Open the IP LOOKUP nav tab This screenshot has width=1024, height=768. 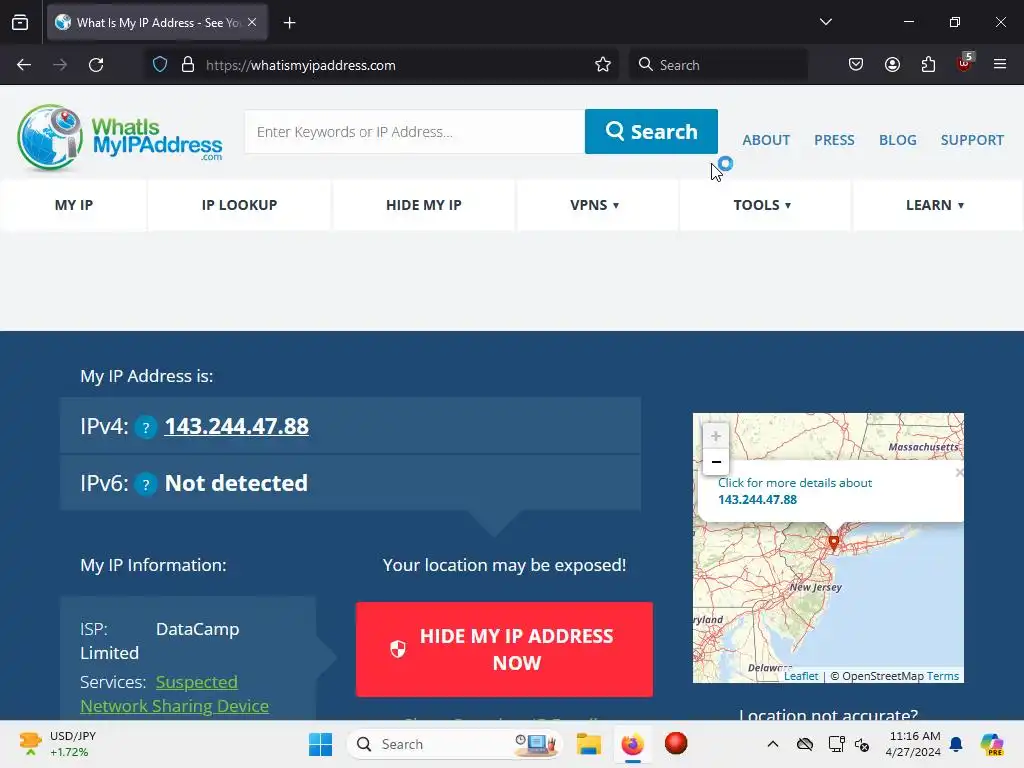240,205
